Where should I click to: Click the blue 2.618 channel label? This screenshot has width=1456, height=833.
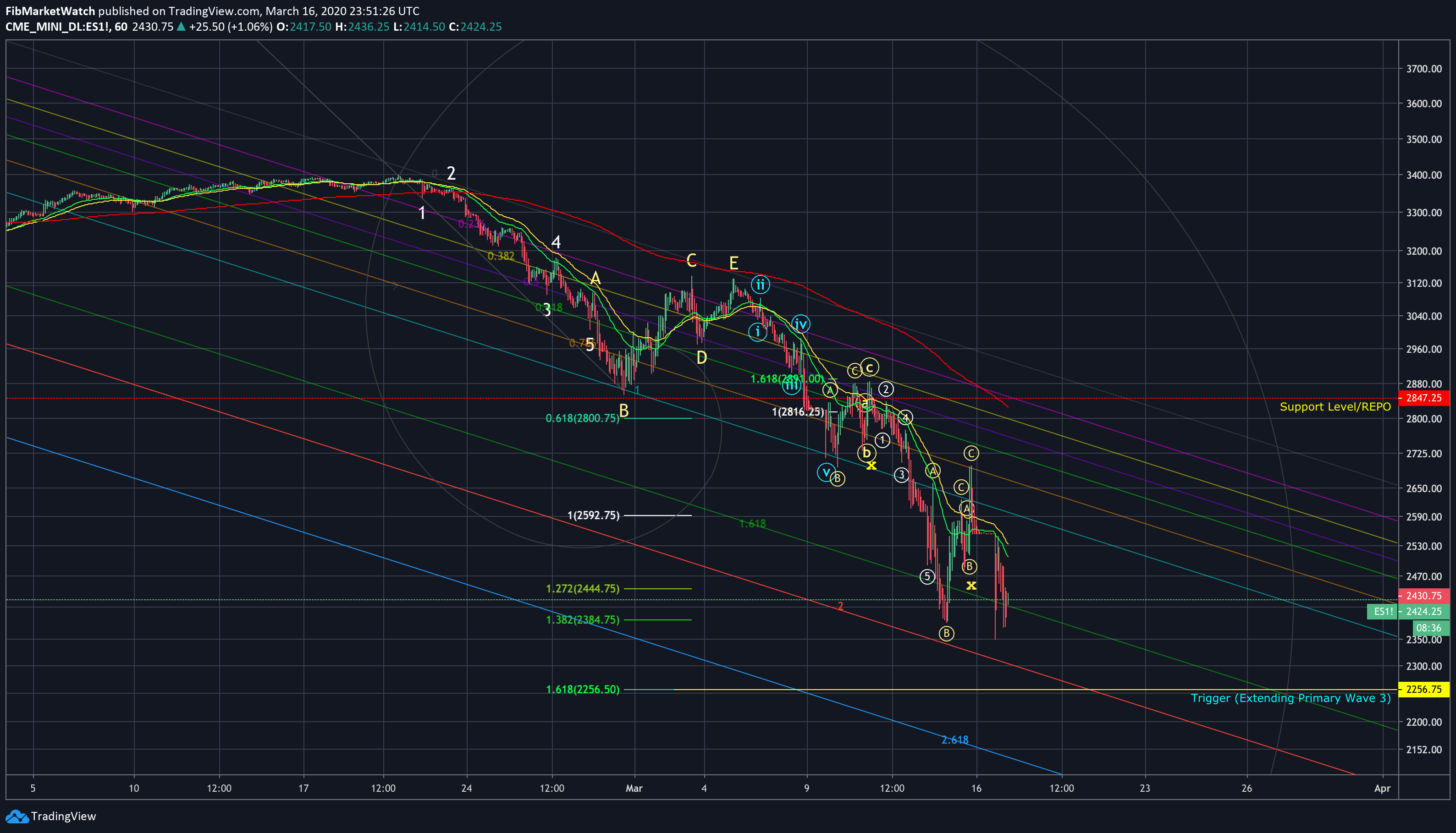(954, 740)
